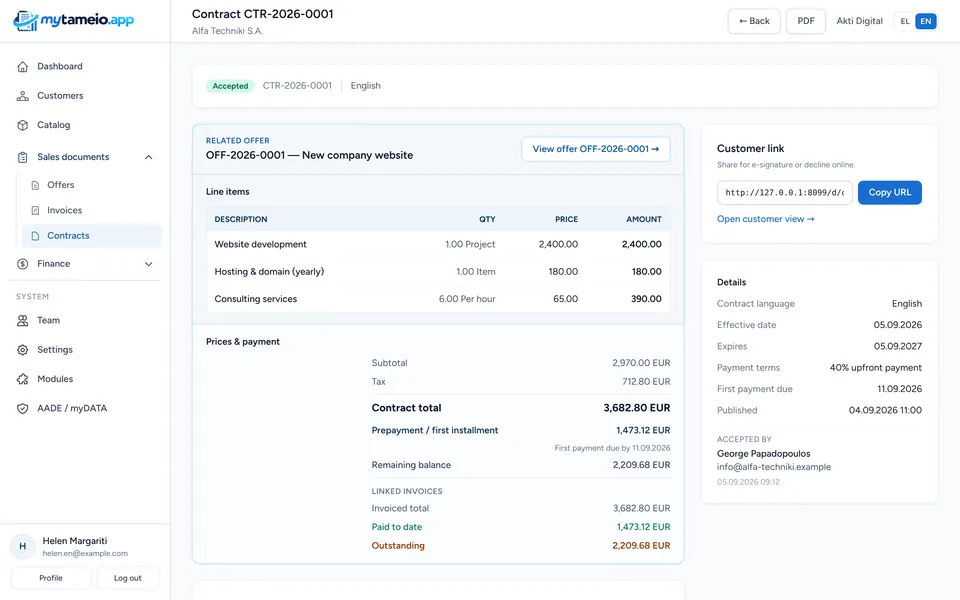This screenshot has width=960, height=600.
Task: View offer OFF-2026-0001 button
Action: coord(596,149)
